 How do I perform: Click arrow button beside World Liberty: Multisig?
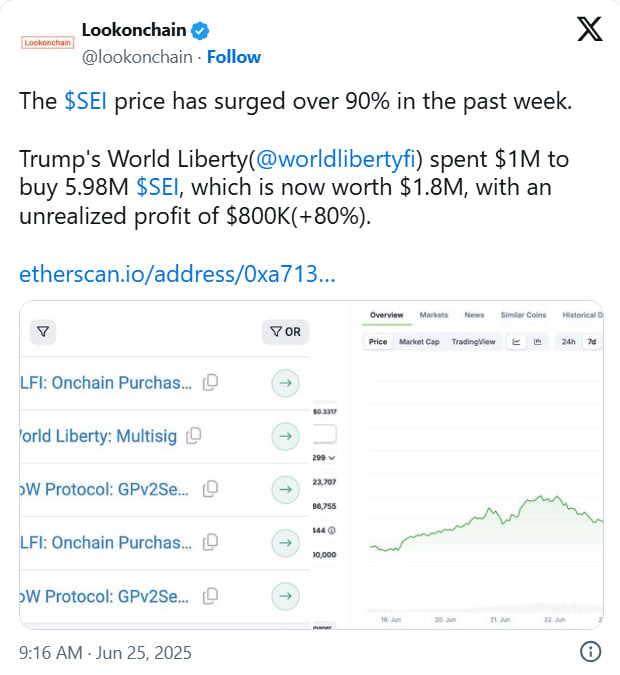click(285, 436)
